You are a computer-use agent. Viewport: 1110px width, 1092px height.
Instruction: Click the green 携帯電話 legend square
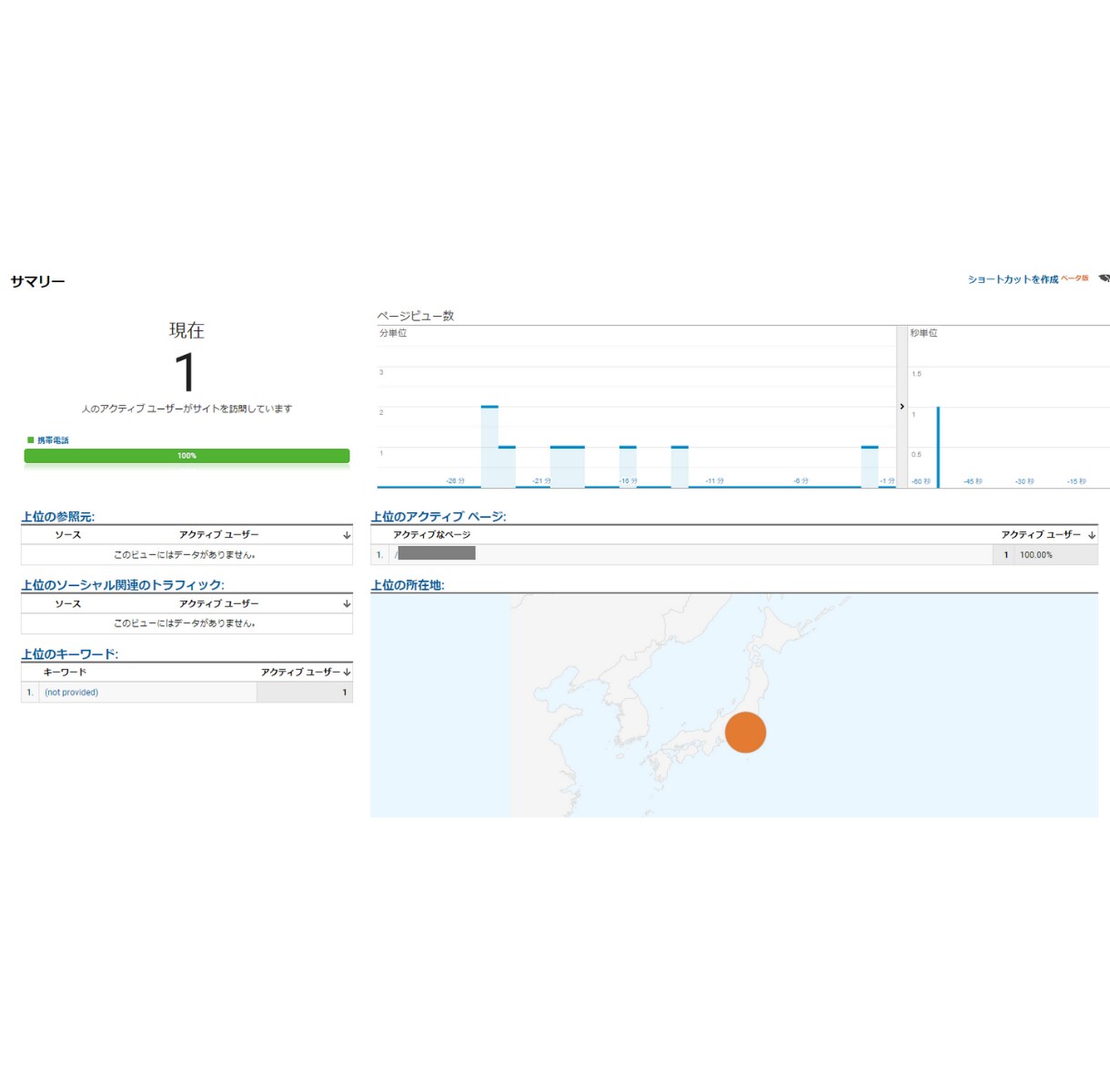click(x=31, y=440)
